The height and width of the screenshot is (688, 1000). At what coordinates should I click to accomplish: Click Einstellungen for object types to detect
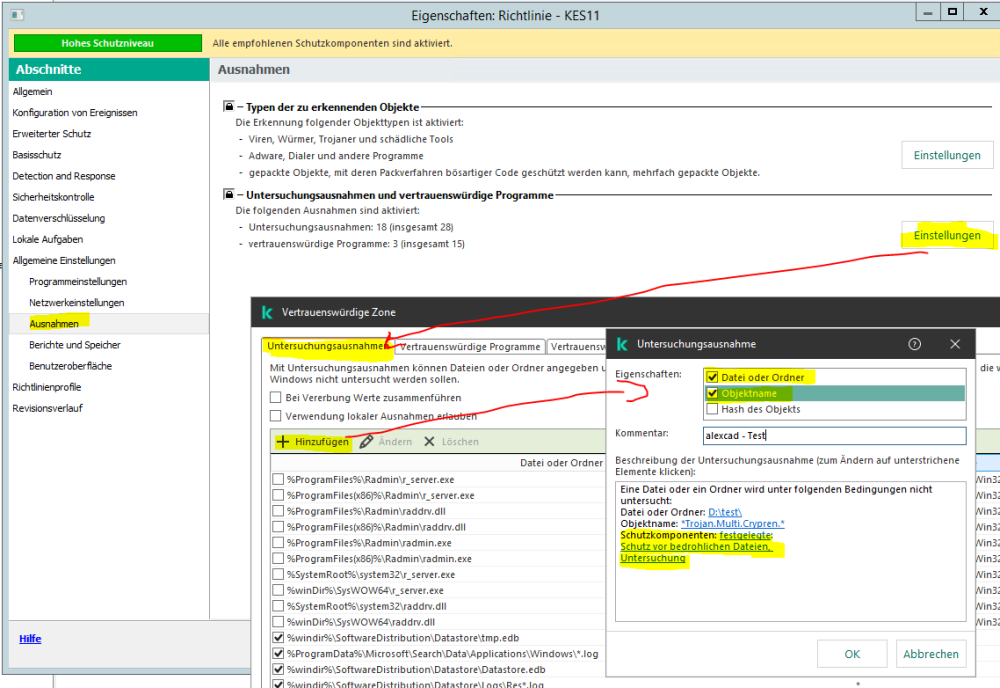tap(947, 155)
